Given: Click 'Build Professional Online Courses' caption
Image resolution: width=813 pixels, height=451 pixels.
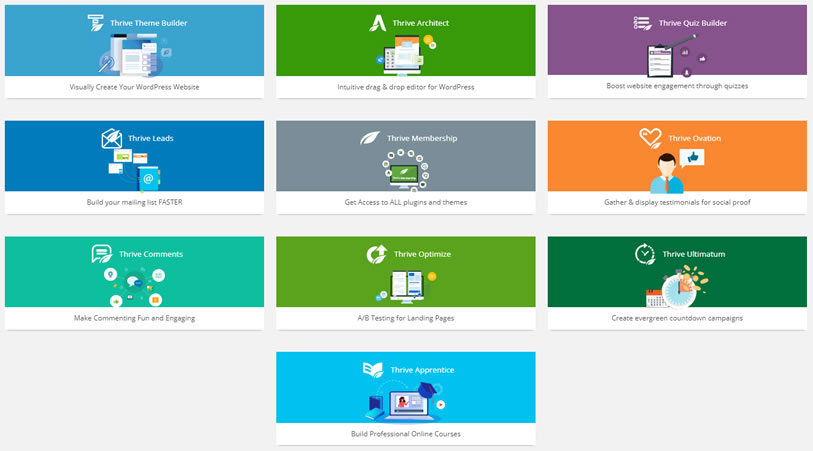Looking at the screenshot, I should (x=405, y=434).
